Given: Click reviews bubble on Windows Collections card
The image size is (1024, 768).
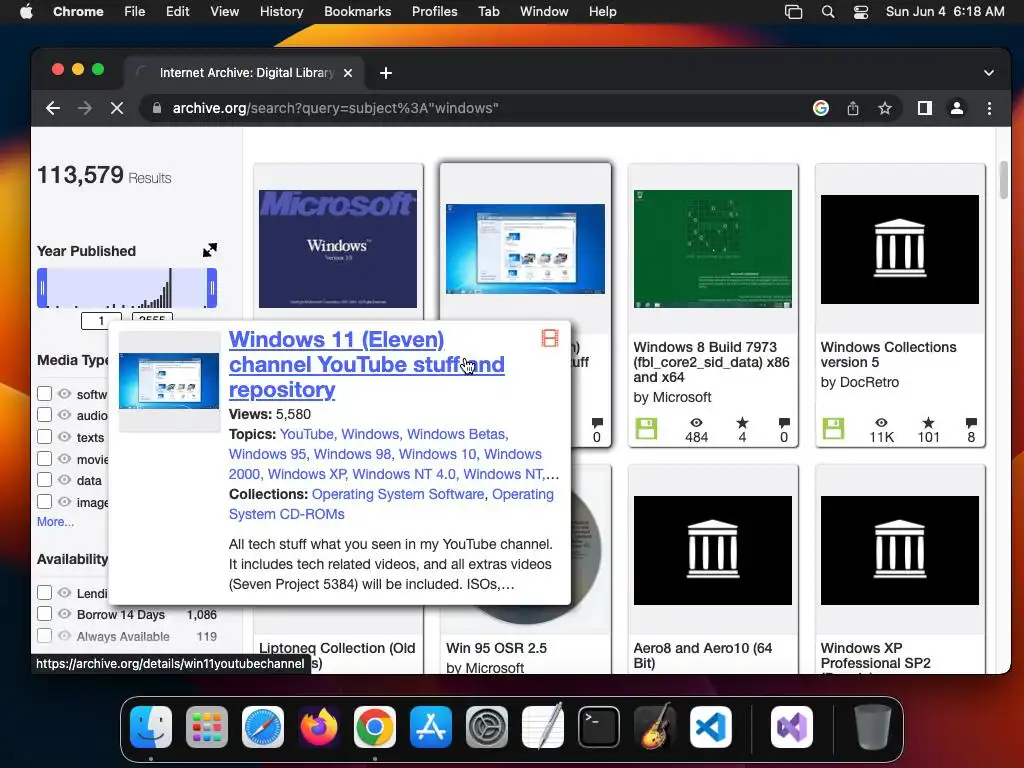Looking at the screenshot, I should (x=971, y=423).
